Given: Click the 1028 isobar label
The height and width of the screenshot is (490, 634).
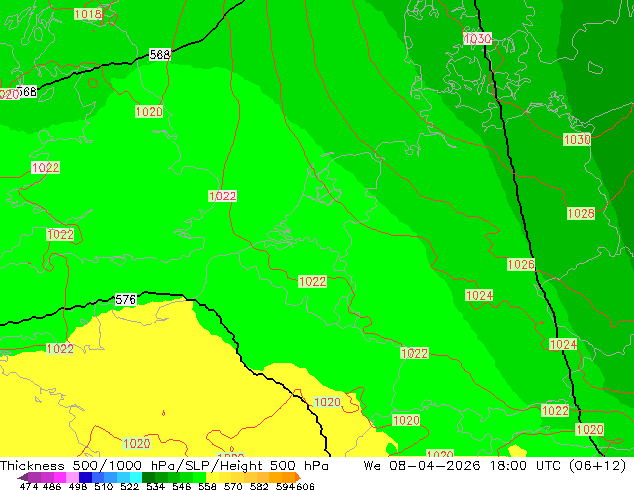Looking at the screenshot, I should coord(581,213).
